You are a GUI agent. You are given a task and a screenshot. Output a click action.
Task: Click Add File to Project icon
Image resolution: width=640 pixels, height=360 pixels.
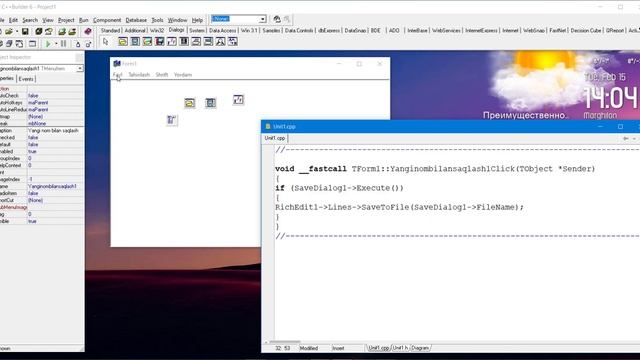tap(62, 31)
